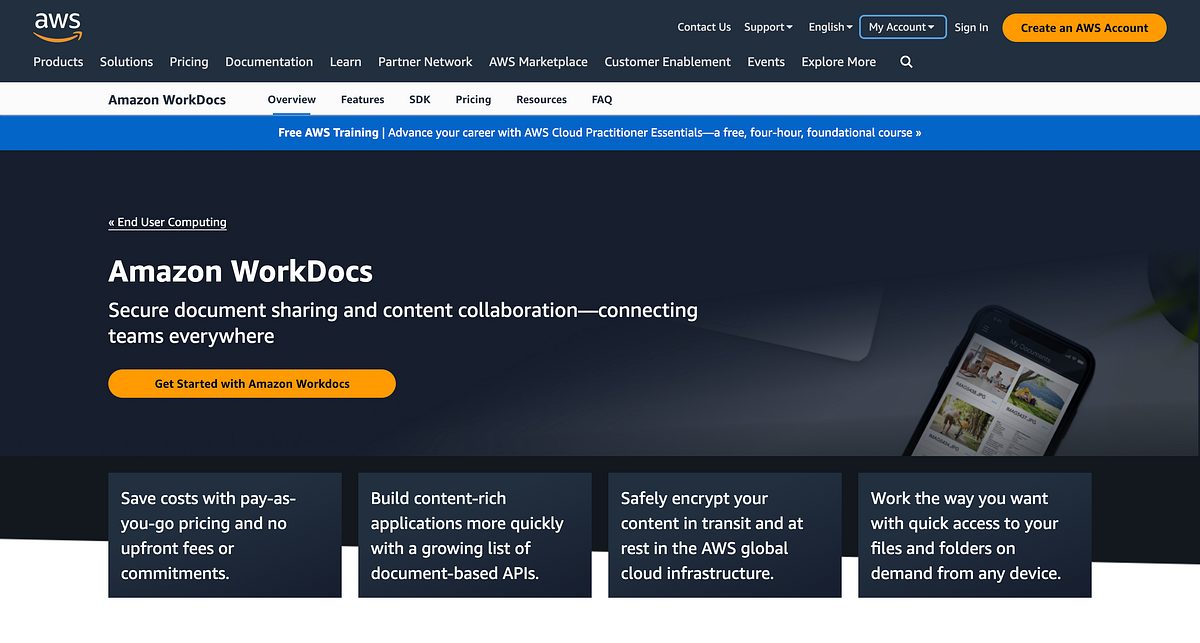
Task: Select Partner Network from the navigation
Action: point(425,62)
